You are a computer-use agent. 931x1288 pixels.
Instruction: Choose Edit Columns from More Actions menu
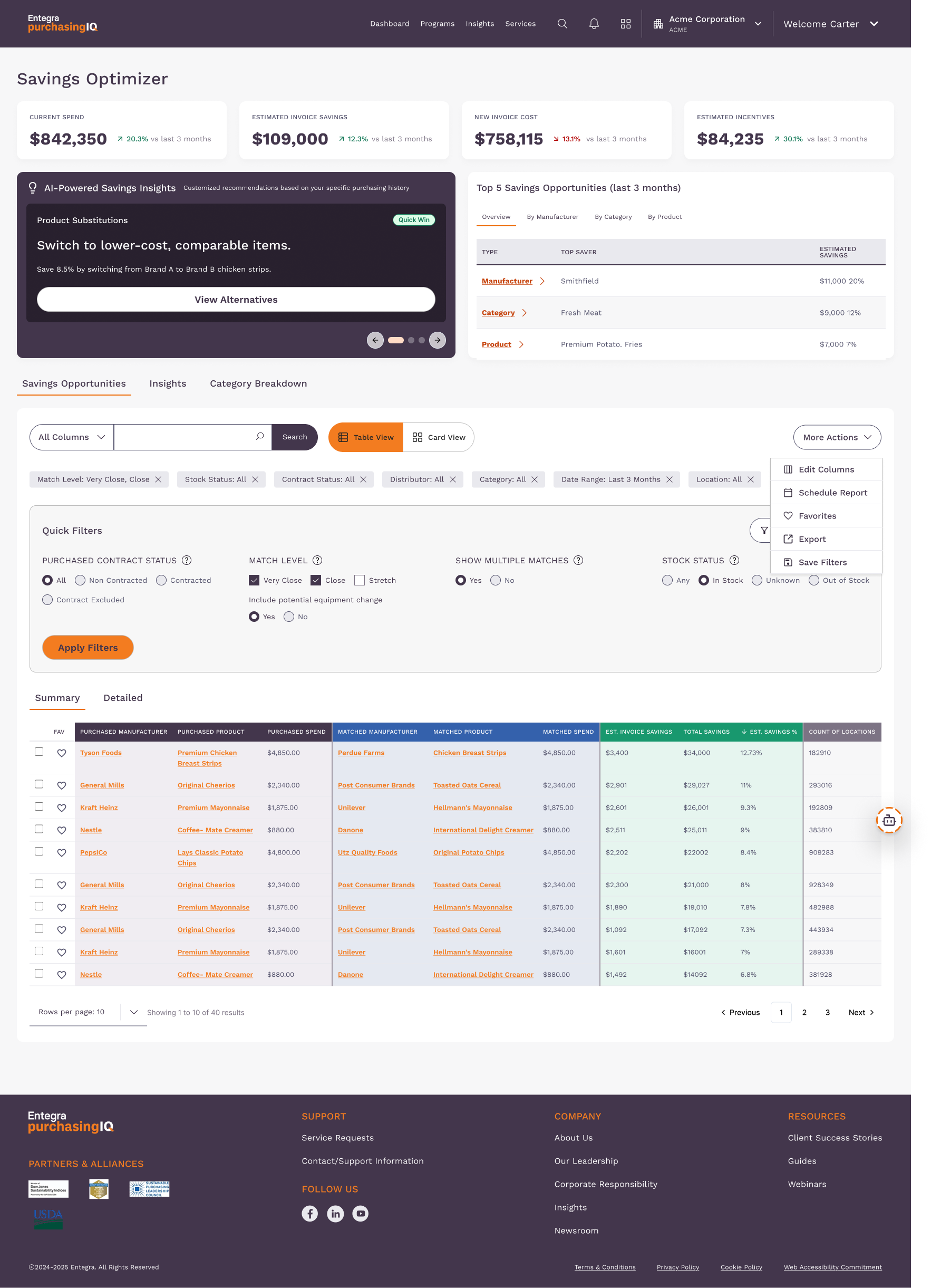pyautogui.click(x=826, y=469)
